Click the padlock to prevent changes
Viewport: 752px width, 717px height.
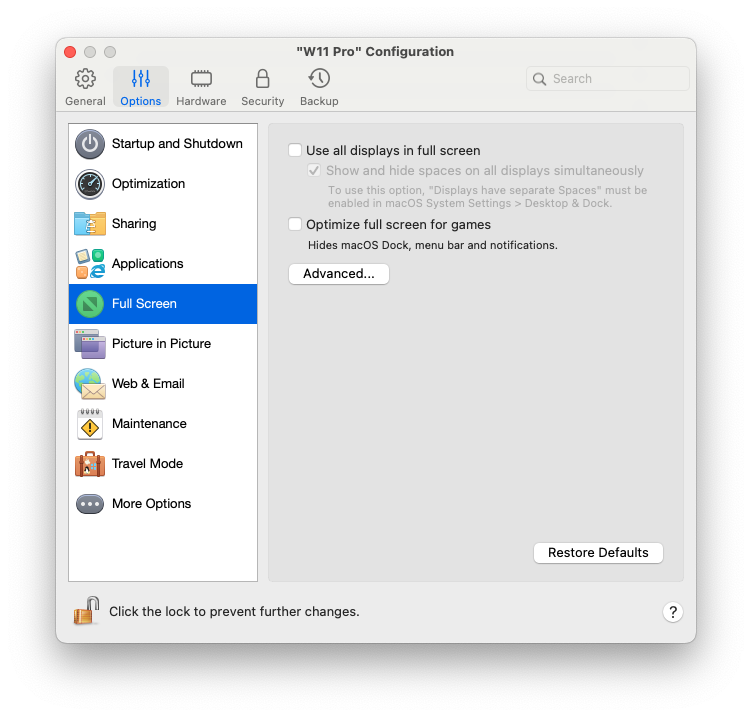tap(86, 611)
